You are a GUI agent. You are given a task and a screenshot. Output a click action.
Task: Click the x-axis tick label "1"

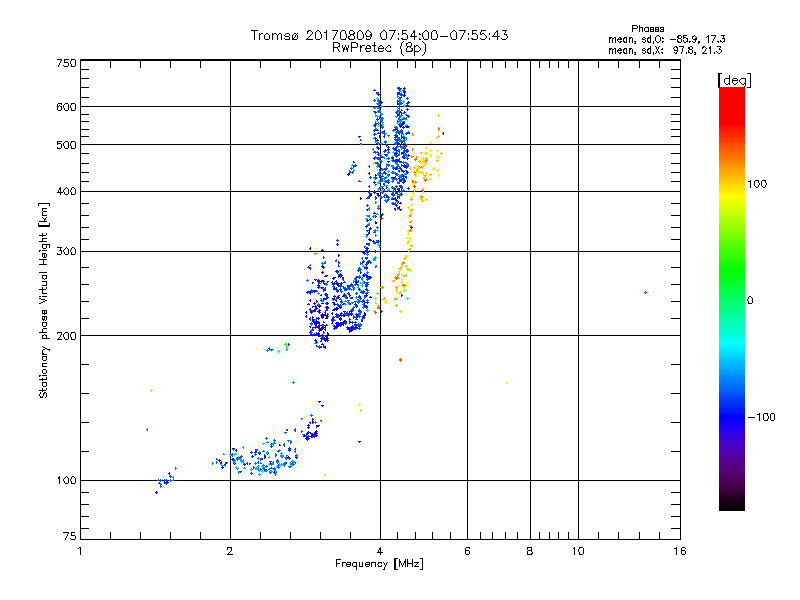(x=80, y=551)
